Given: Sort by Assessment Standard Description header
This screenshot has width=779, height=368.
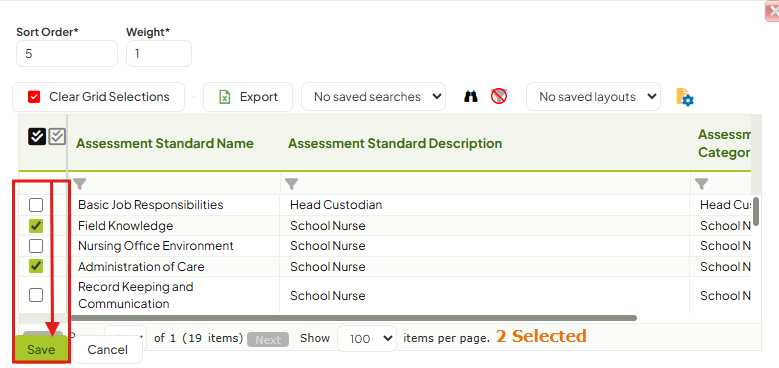Looking at the screenshot, I should 395,144.
